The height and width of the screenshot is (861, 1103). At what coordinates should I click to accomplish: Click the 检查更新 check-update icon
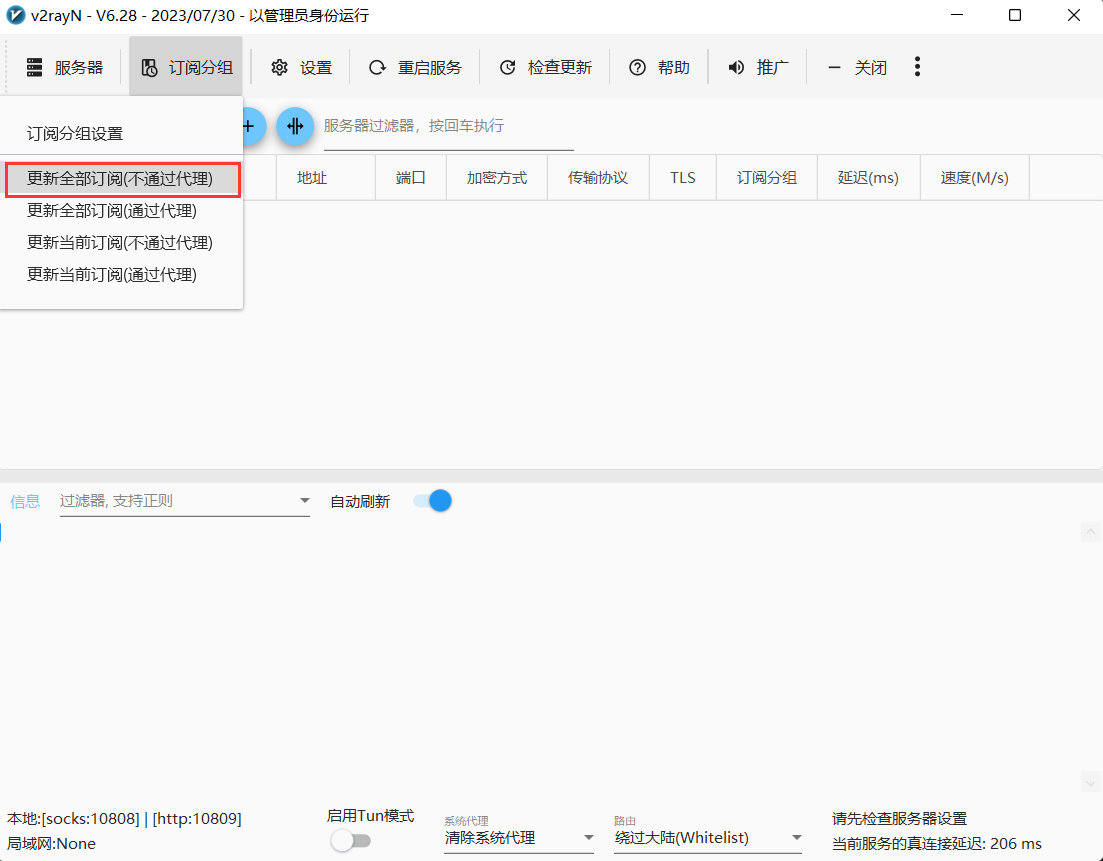click(507, 67)
